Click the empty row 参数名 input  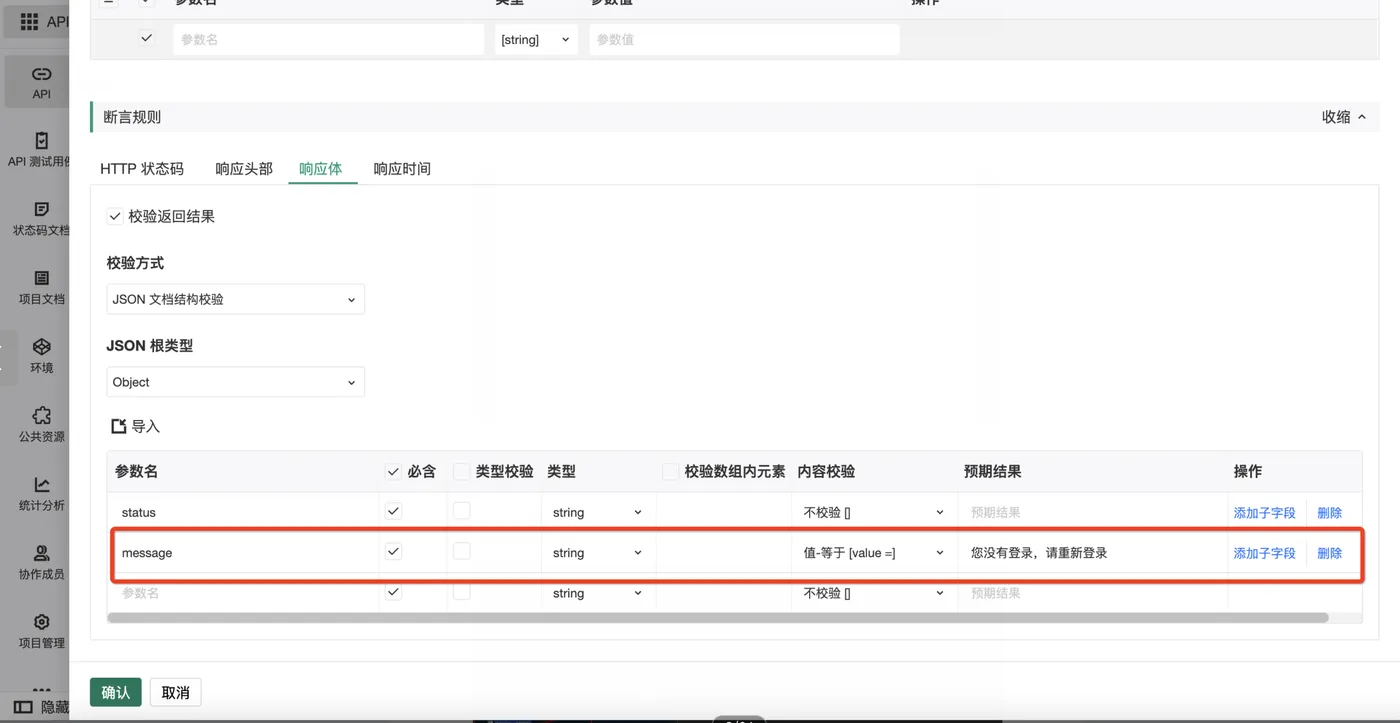[244, 593]
